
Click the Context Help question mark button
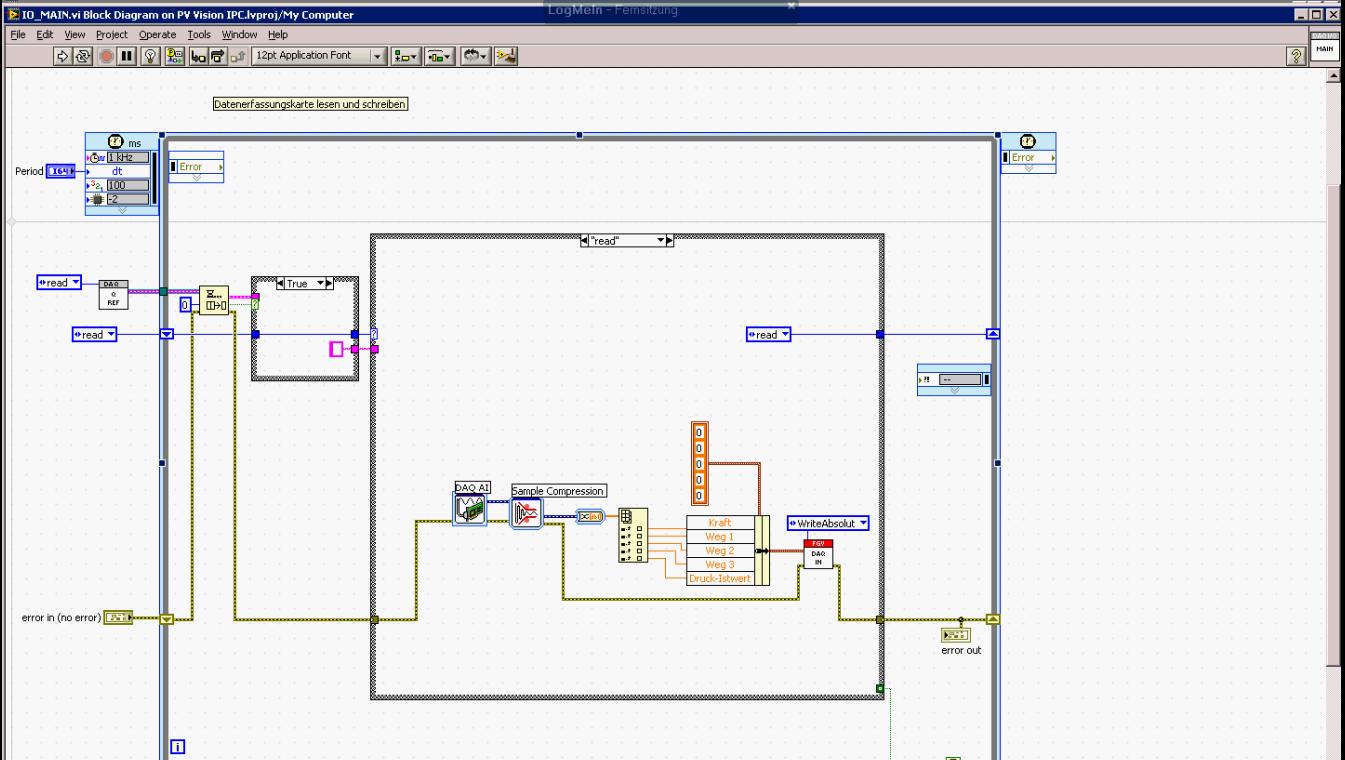1295,56
